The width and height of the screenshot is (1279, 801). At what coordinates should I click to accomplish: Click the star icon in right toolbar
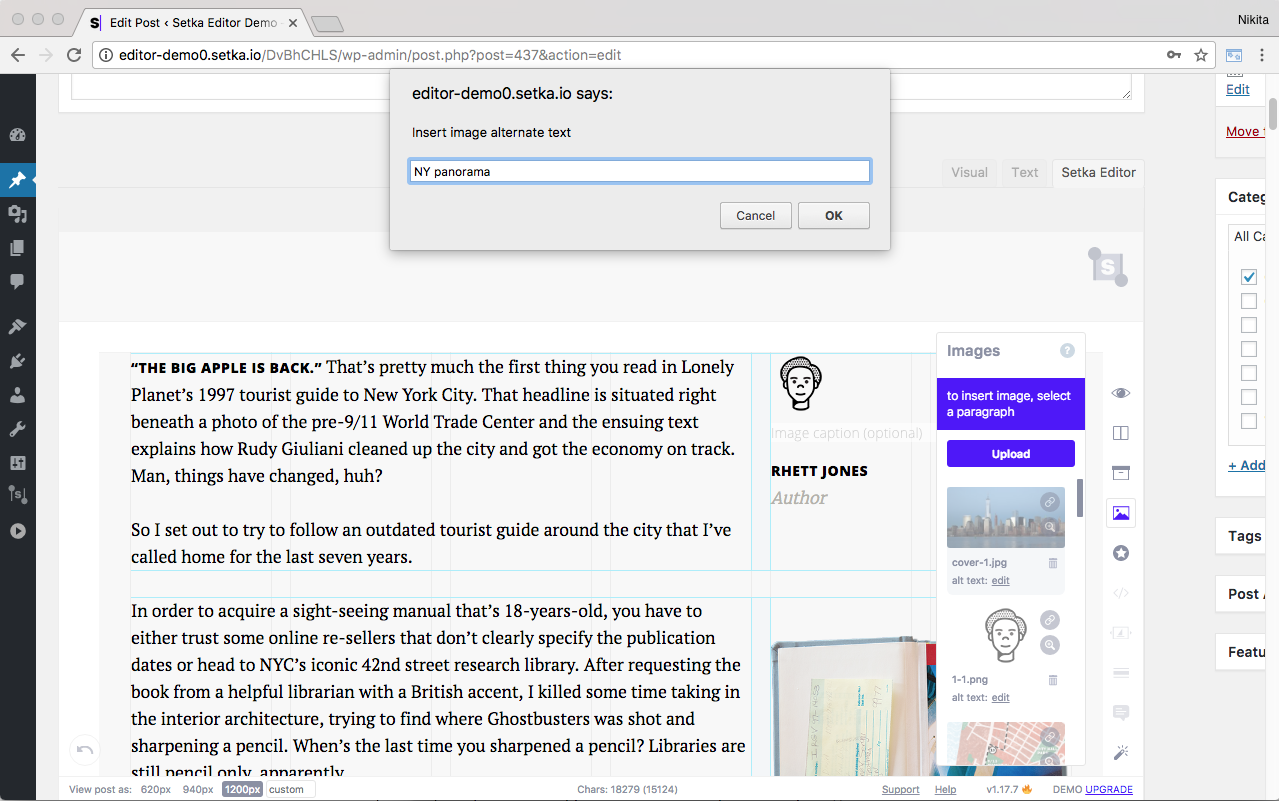coord(1121,553)
